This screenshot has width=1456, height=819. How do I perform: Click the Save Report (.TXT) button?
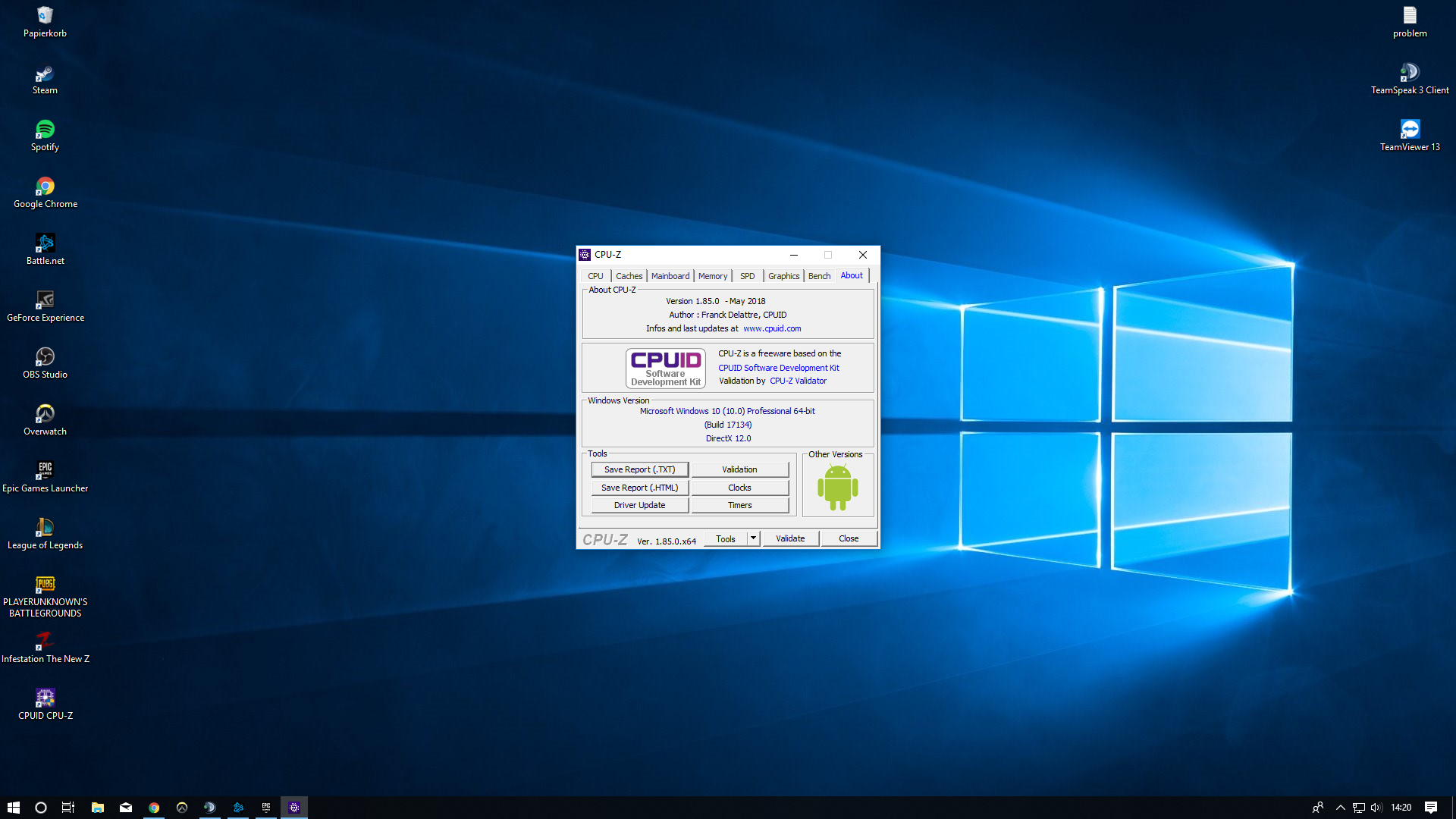[639, 469]
